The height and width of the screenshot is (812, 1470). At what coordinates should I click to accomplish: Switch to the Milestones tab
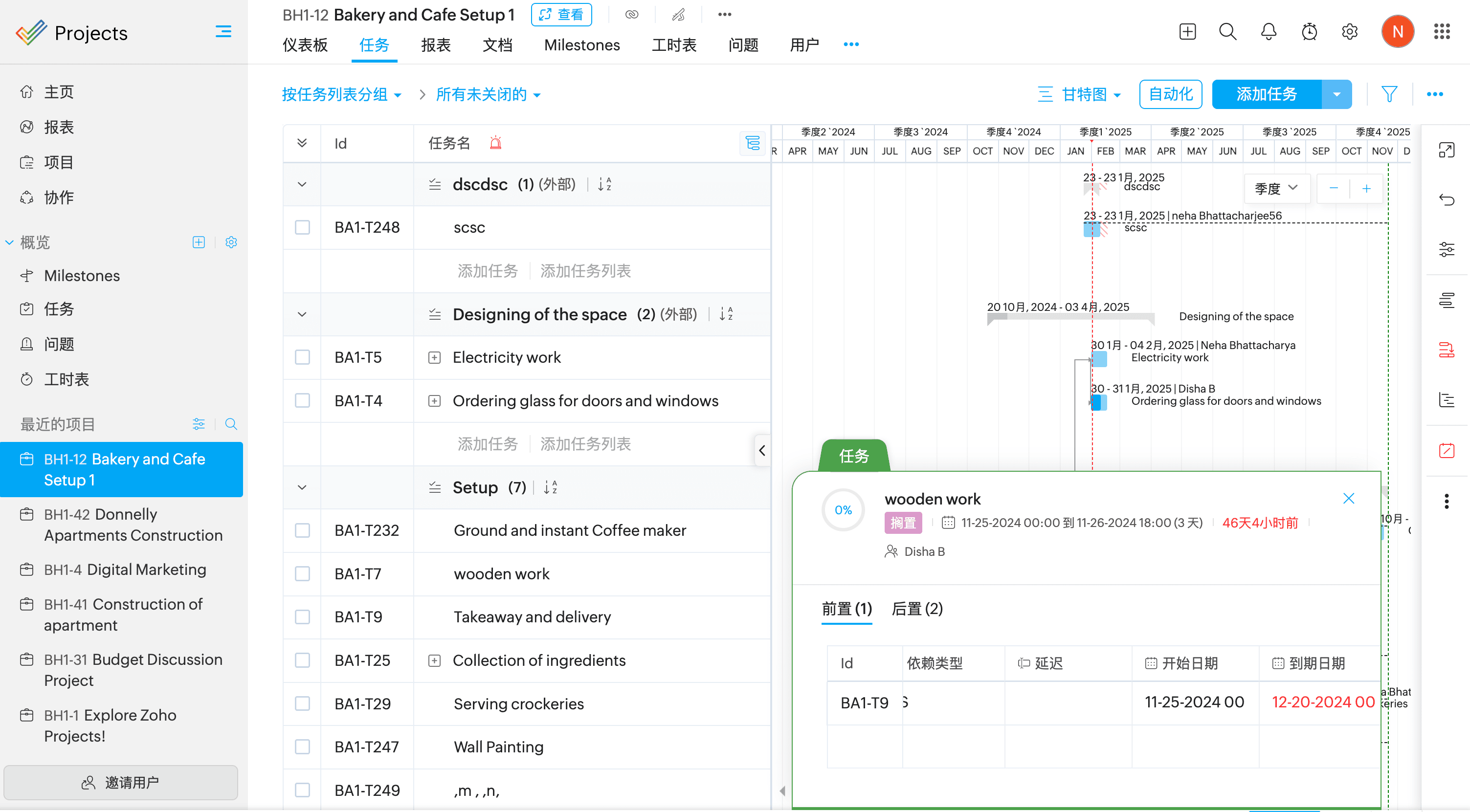point(581,45)
